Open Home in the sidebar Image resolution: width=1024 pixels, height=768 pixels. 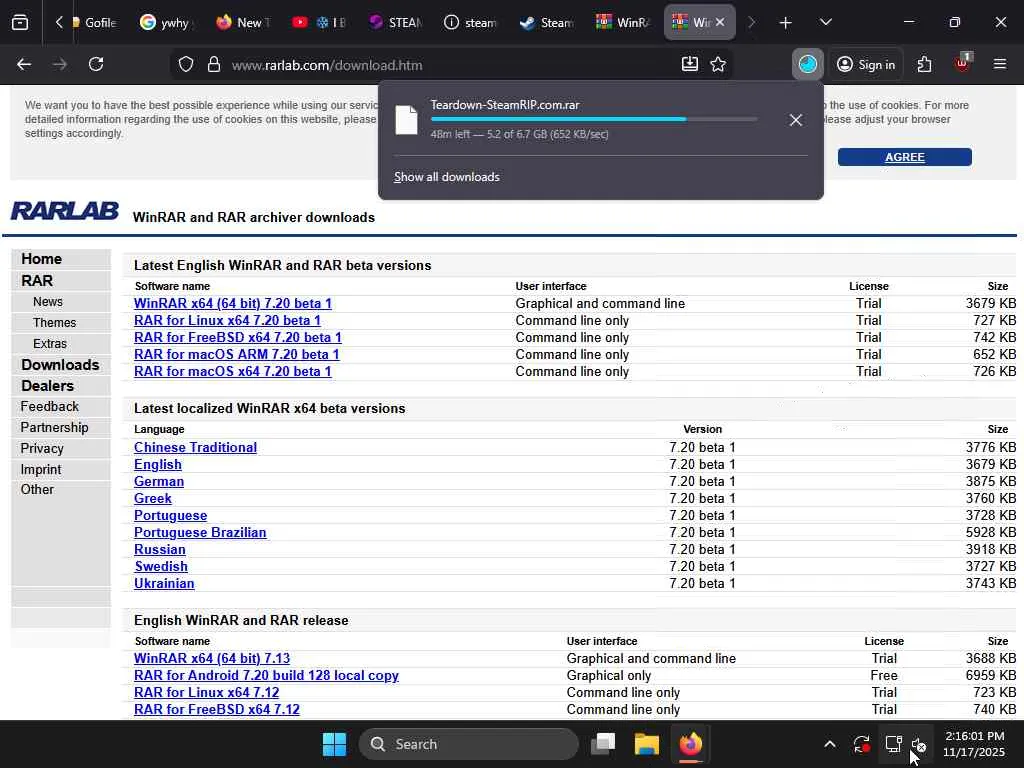(41, 259)
